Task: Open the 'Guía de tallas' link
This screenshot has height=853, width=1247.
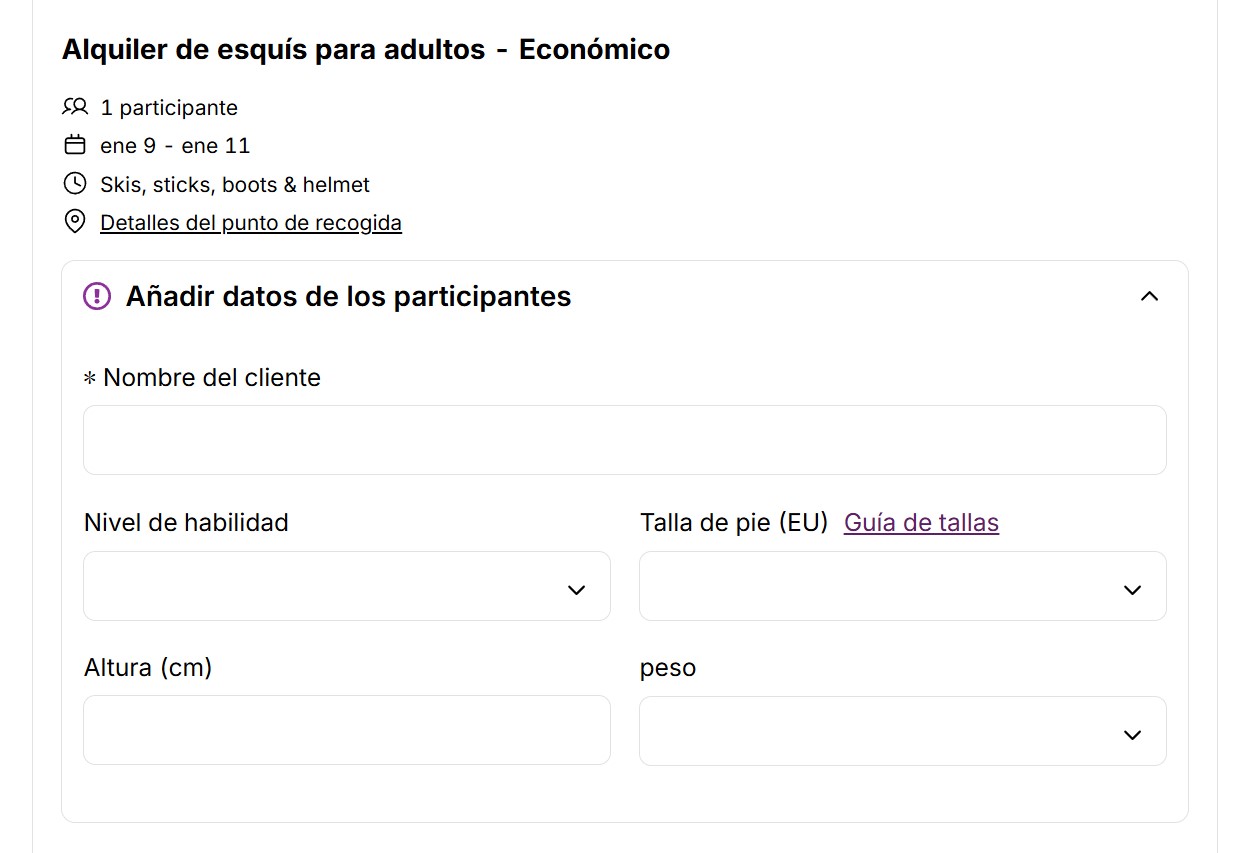Action: coord(921,522)
